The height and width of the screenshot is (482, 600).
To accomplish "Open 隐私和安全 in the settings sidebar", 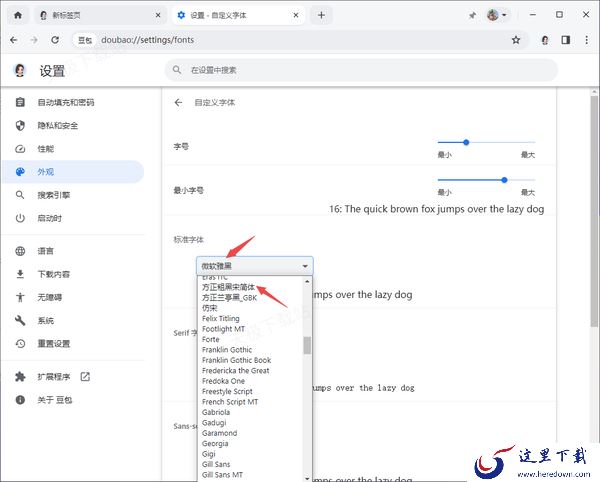I will tap(60, 125).
